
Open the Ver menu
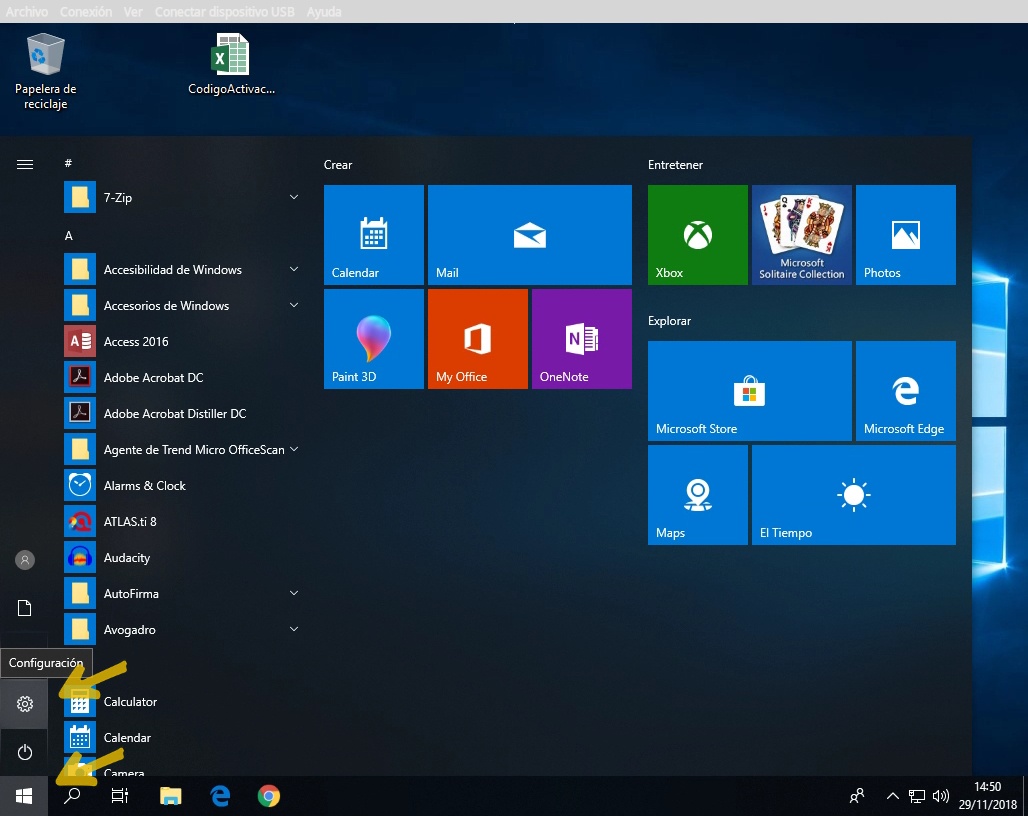(x=133, y=12)
